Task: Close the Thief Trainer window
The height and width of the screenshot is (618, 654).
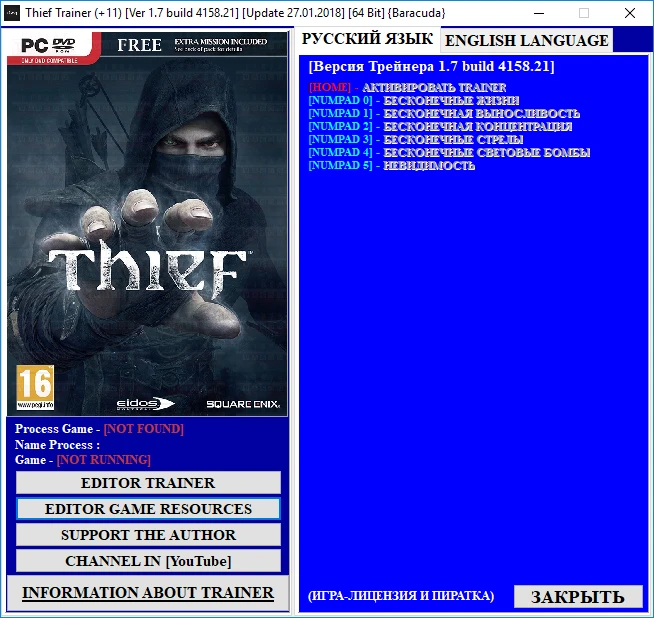Action: coord(630,13)
